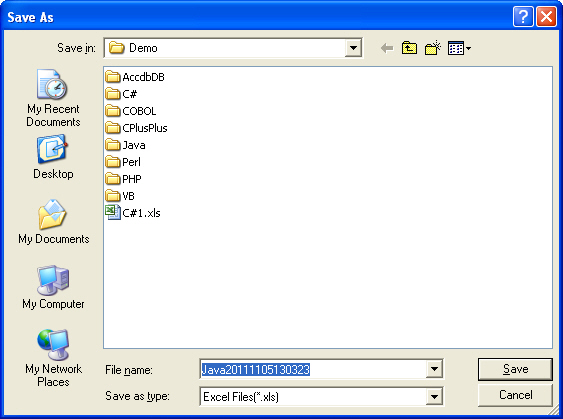Go up one folder level

point(409,48)
